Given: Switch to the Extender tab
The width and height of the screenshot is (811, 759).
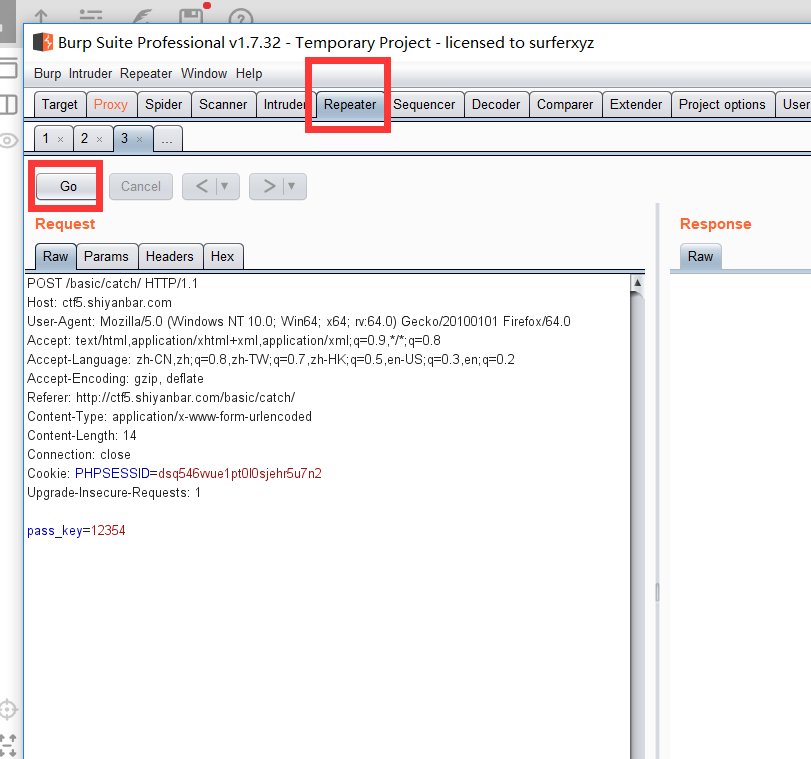Looking at the screenshot, I should (636, 105).
